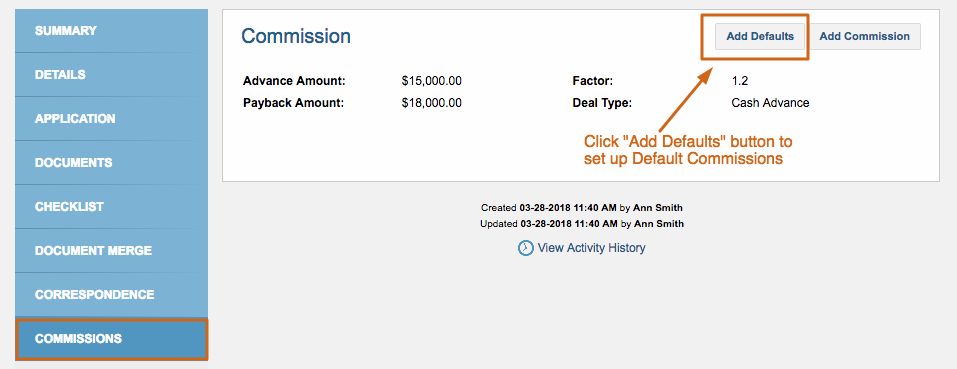Go to the Details sidebar tab

pyautogui.click(x=111, y=74)
